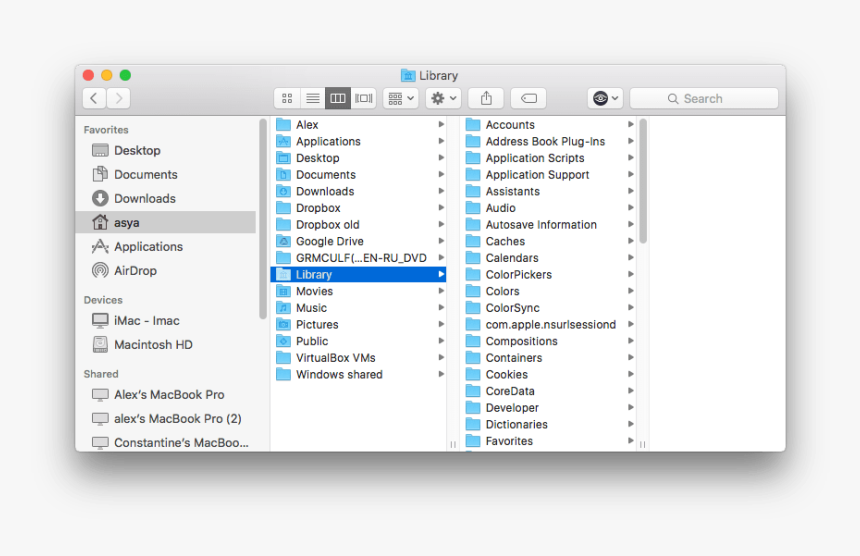Open the item arrangement dropdown
The height and width of the screenshot is (556, 860).
click(401, 98)
